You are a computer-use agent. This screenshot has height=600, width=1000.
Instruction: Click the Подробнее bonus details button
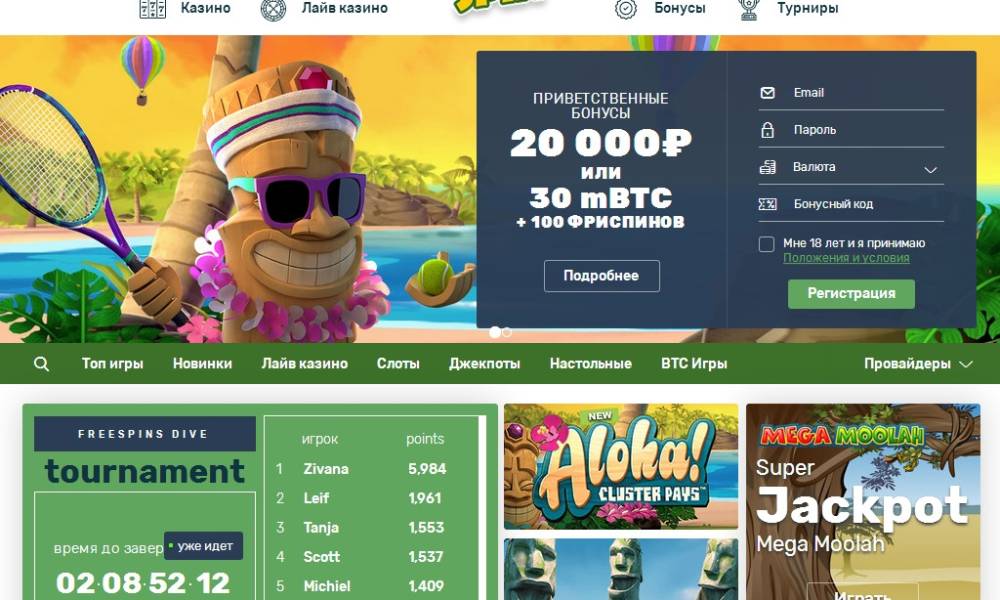point(601,275)
